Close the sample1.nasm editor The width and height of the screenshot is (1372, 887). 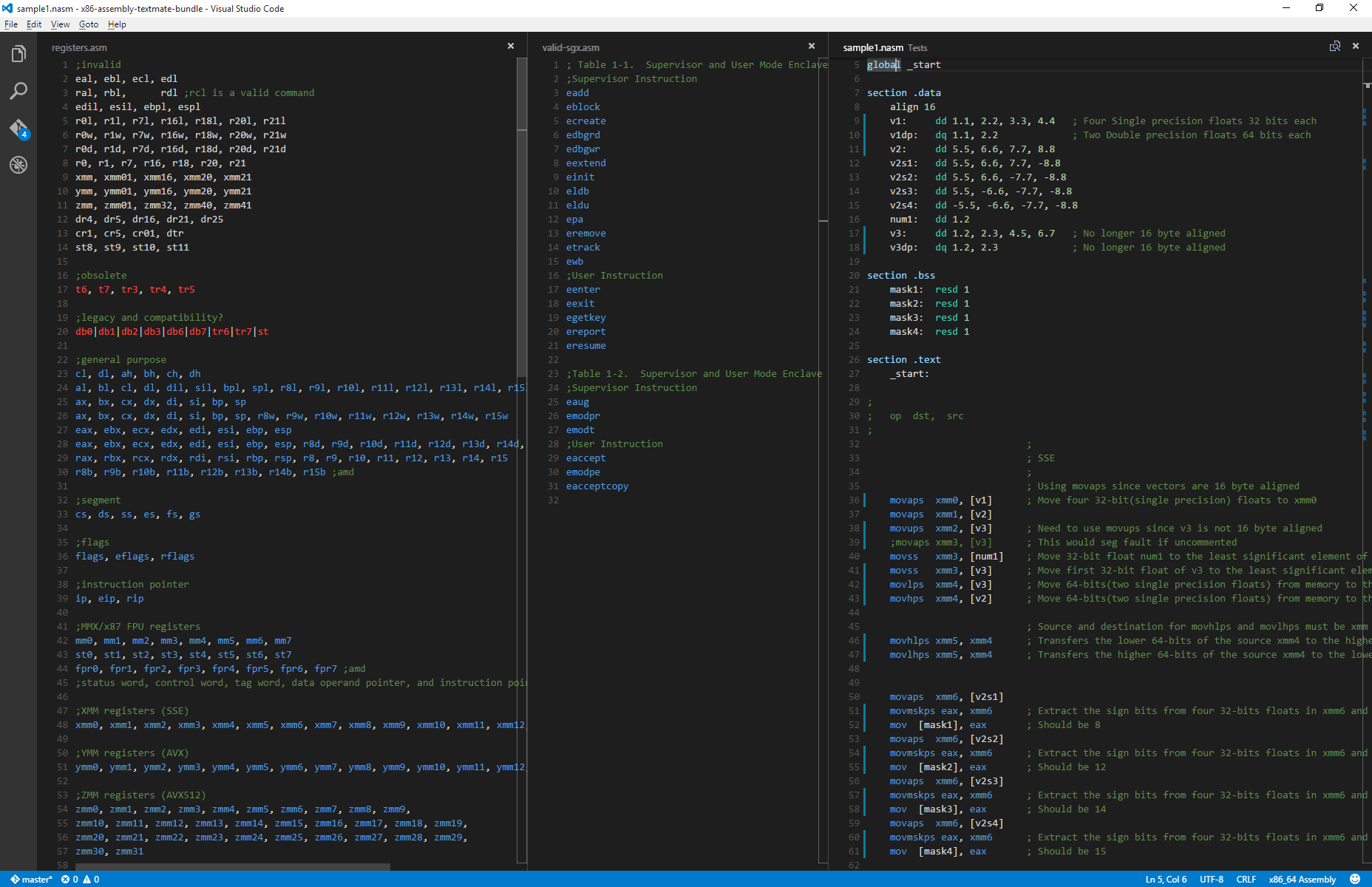click(1356, 47)
